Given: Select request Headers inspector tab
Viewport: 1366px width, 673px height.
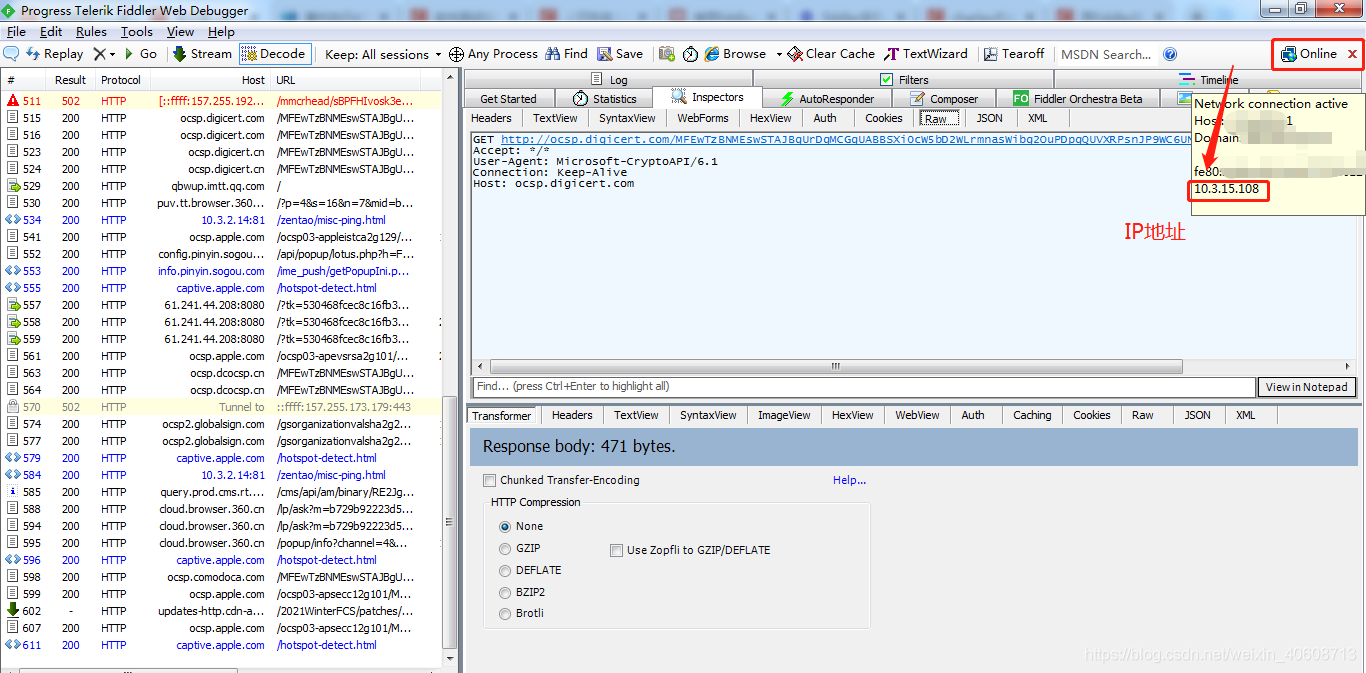Looking at the screenshot, I should coord(491,118).
